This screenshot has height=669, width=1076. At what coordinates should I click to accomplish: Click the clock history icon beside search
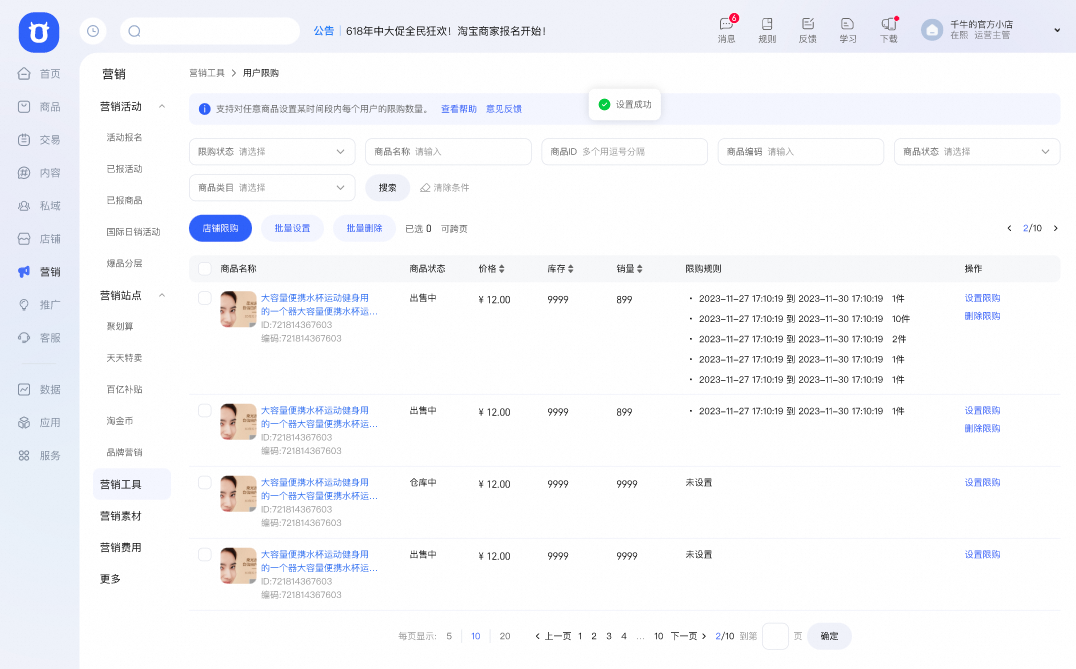[93, 31]
